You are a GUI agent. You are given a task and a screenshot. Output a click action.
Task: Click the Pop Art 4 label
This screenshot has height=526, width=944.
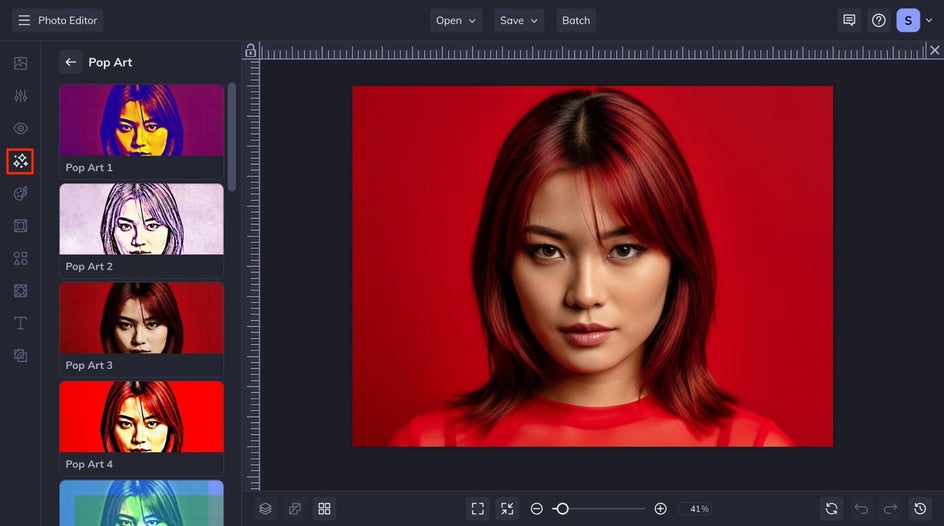click(89, 464)
